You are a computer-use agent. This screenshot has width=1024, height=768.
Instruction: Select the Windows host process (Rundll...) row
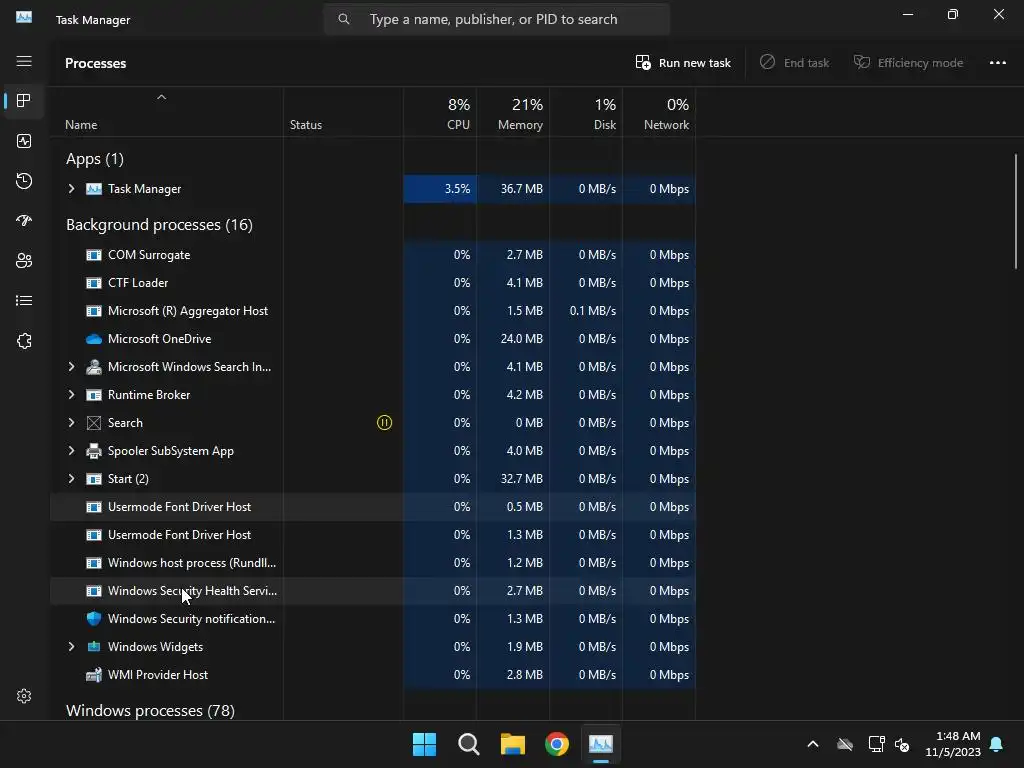(x=373, y=563)
